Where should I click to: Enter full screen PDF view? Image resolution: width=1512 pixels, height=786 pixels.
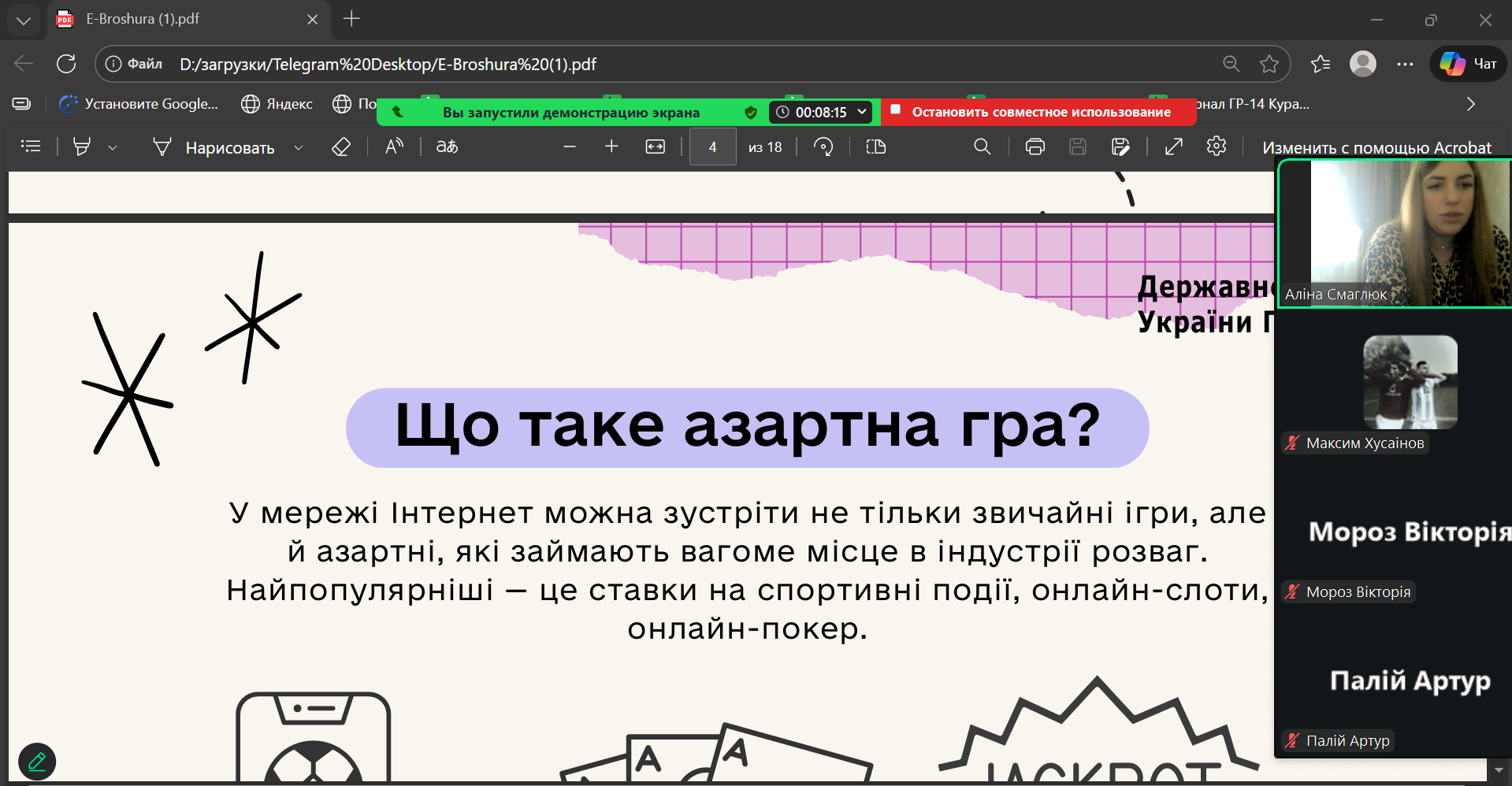[x=1174, y=147]
